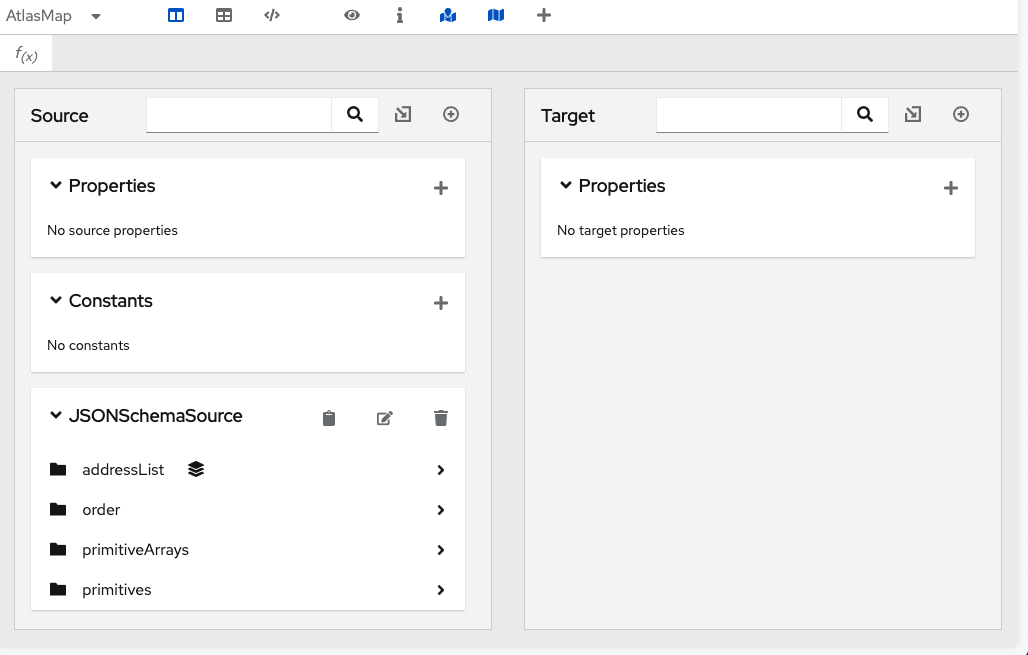Viewport: 1028px width, 655px height.
Task: Expand the addressList folder
Action: (x=441, y=470)
